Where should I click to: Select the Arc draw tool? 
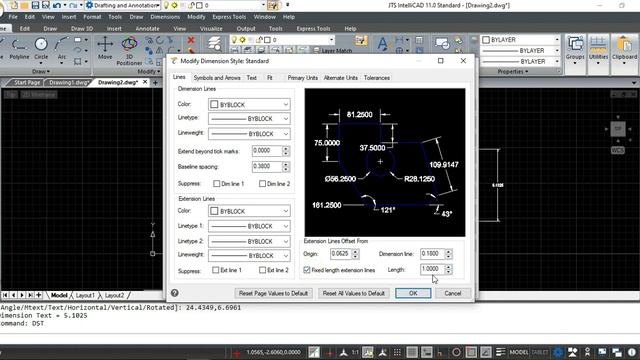pos(62,49)
